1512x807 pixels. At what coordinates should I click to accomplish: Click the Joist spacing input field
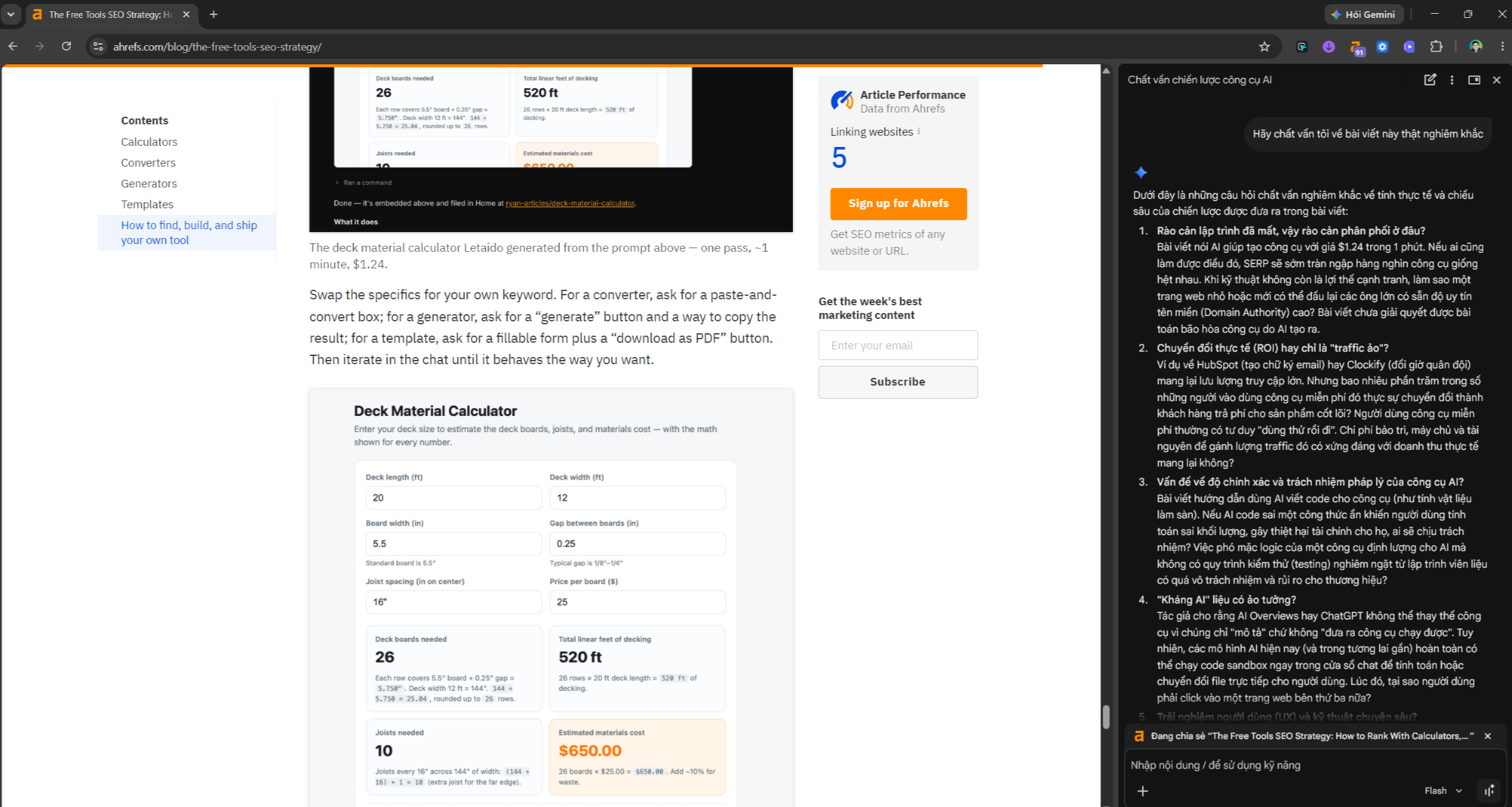point(453,602)
